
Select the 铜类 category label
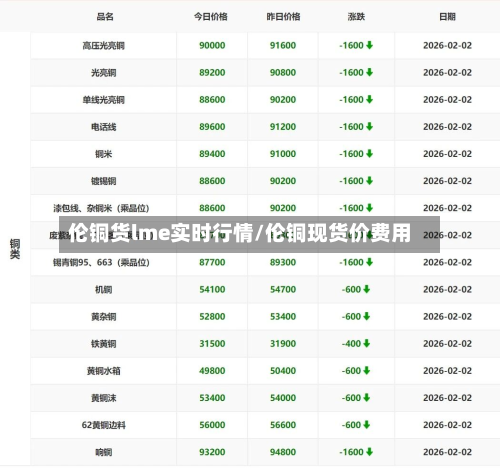click(x=15, y=249)
